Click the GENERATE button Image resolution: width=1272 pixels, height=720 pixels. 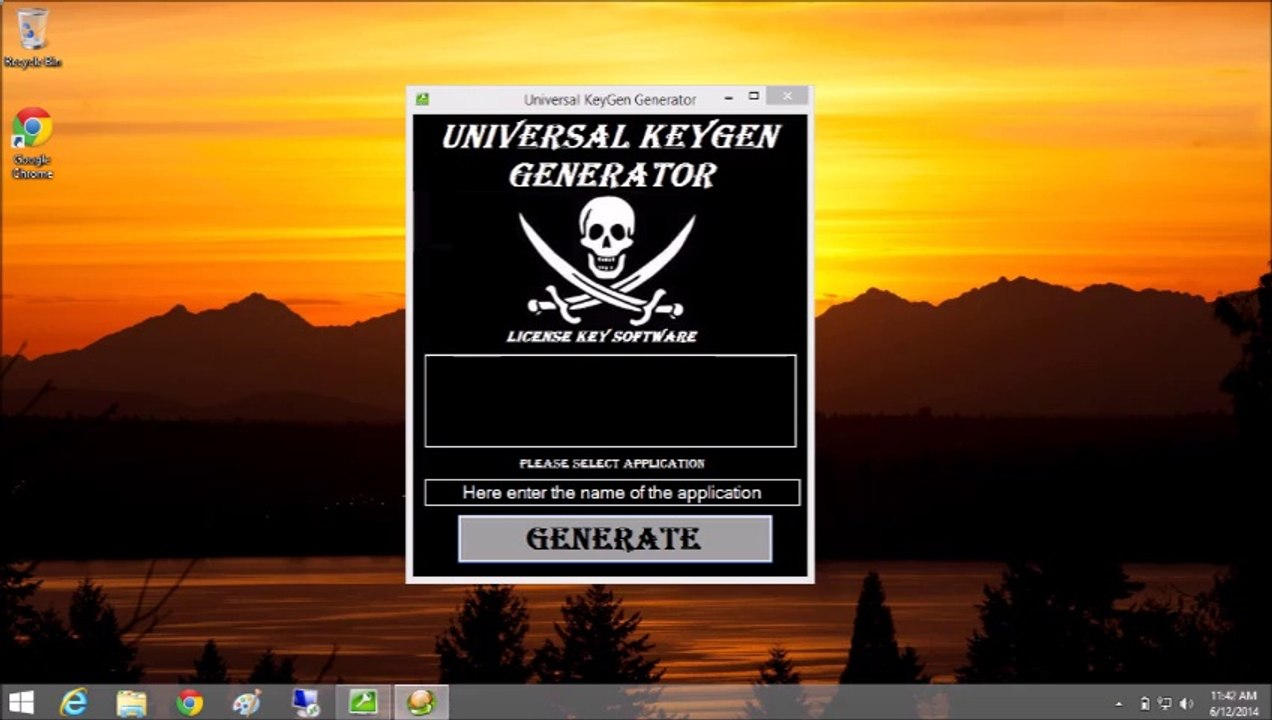(x=615, y=539)
